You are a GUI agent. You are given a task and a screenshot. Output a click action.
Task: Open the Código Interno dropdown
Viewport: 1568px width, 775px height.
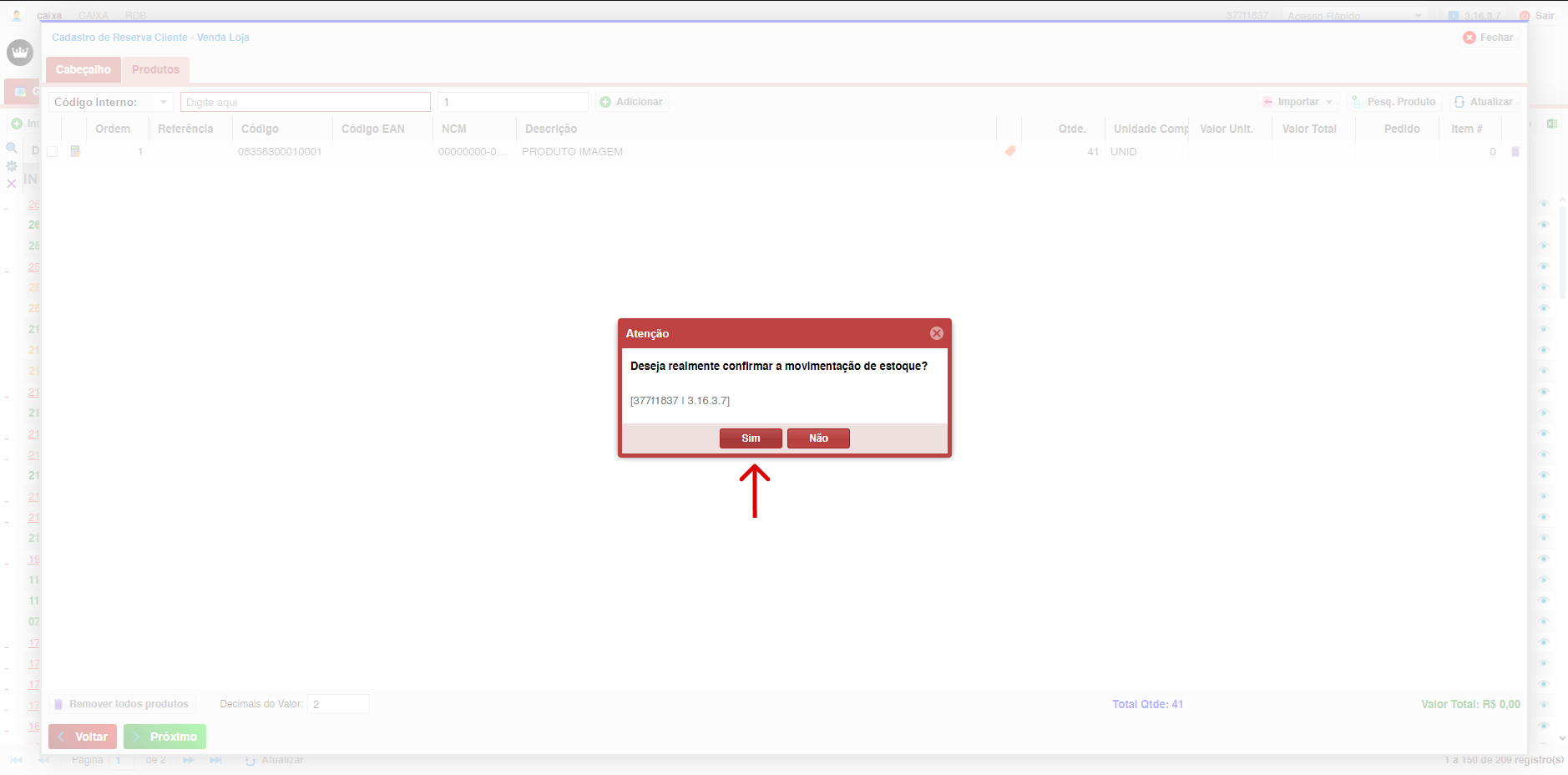(164, 102)
